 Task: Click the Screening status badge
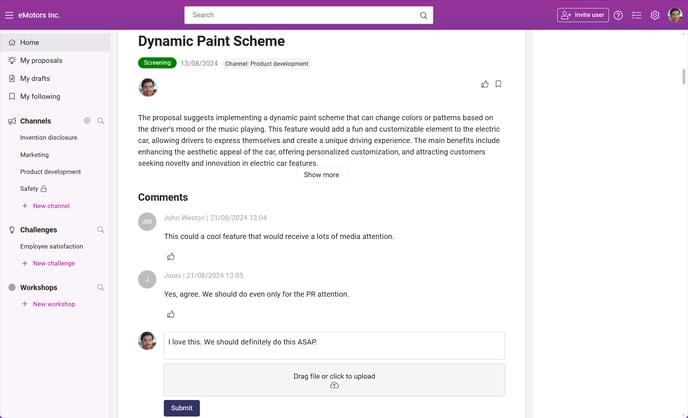[157, 63]
